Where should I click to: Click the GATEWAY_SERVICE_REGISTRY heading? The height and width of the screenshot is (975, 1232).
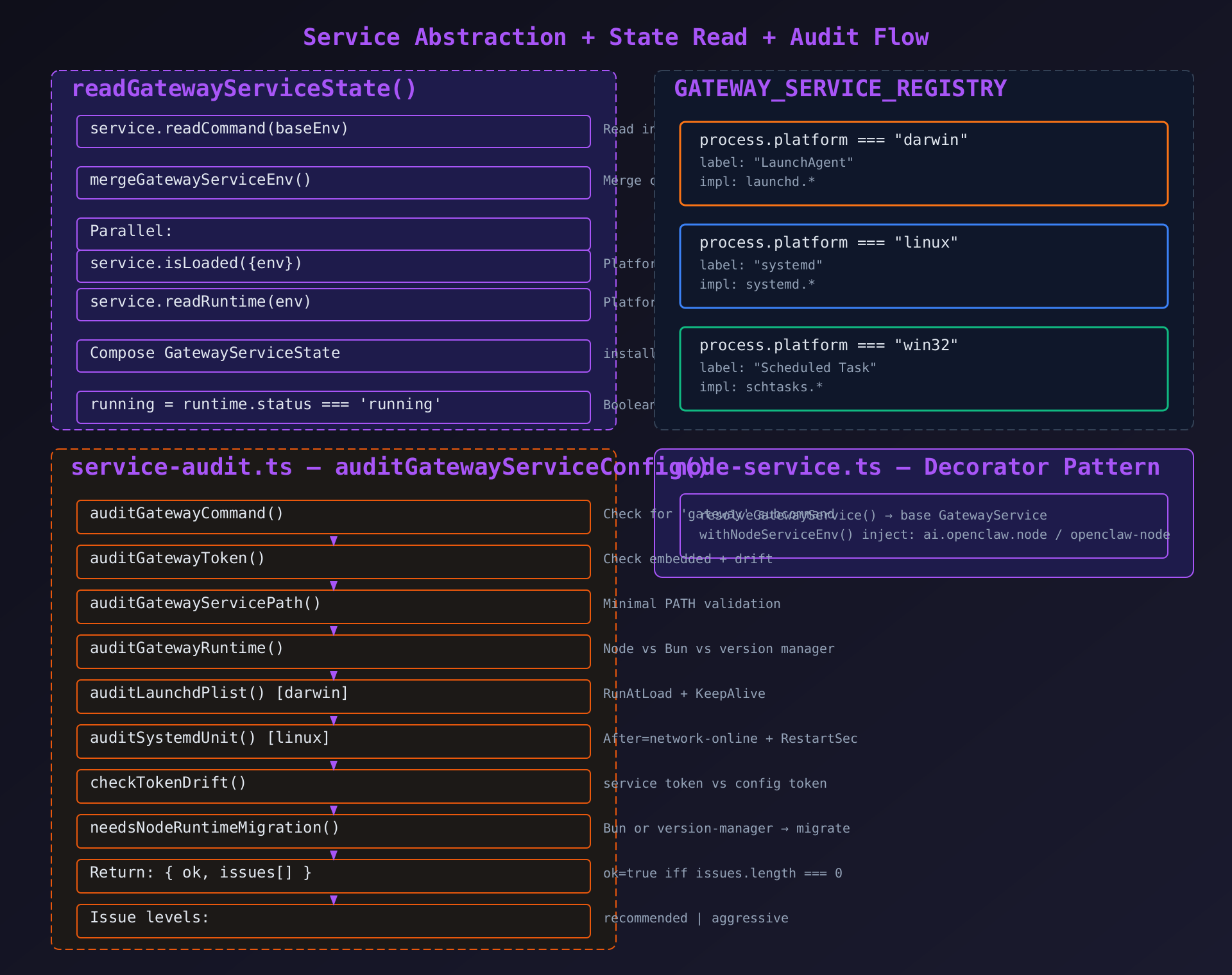[840, 89]
